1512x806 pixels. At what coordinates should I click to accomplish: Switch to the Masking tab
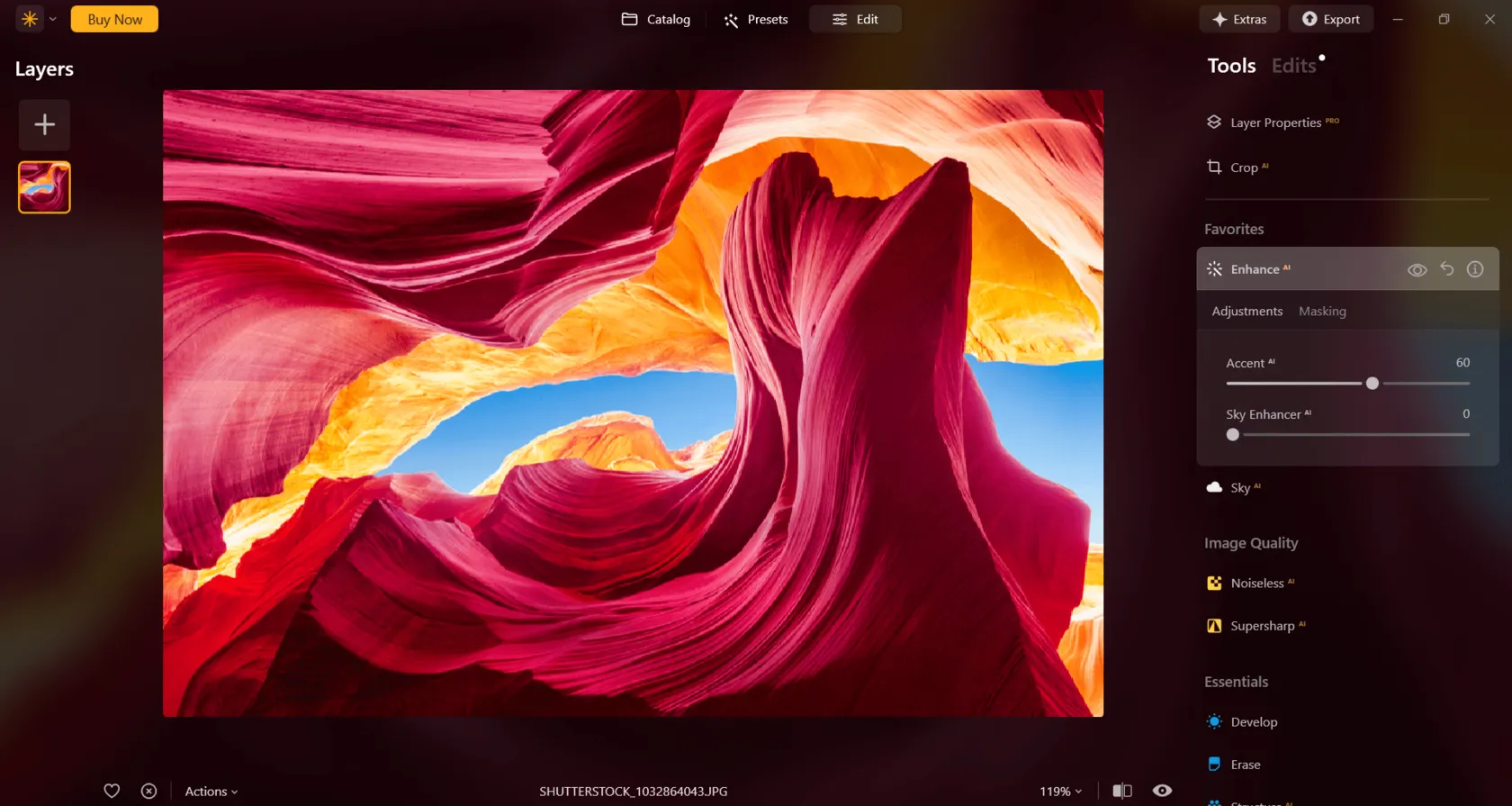tap(1322, 312)
